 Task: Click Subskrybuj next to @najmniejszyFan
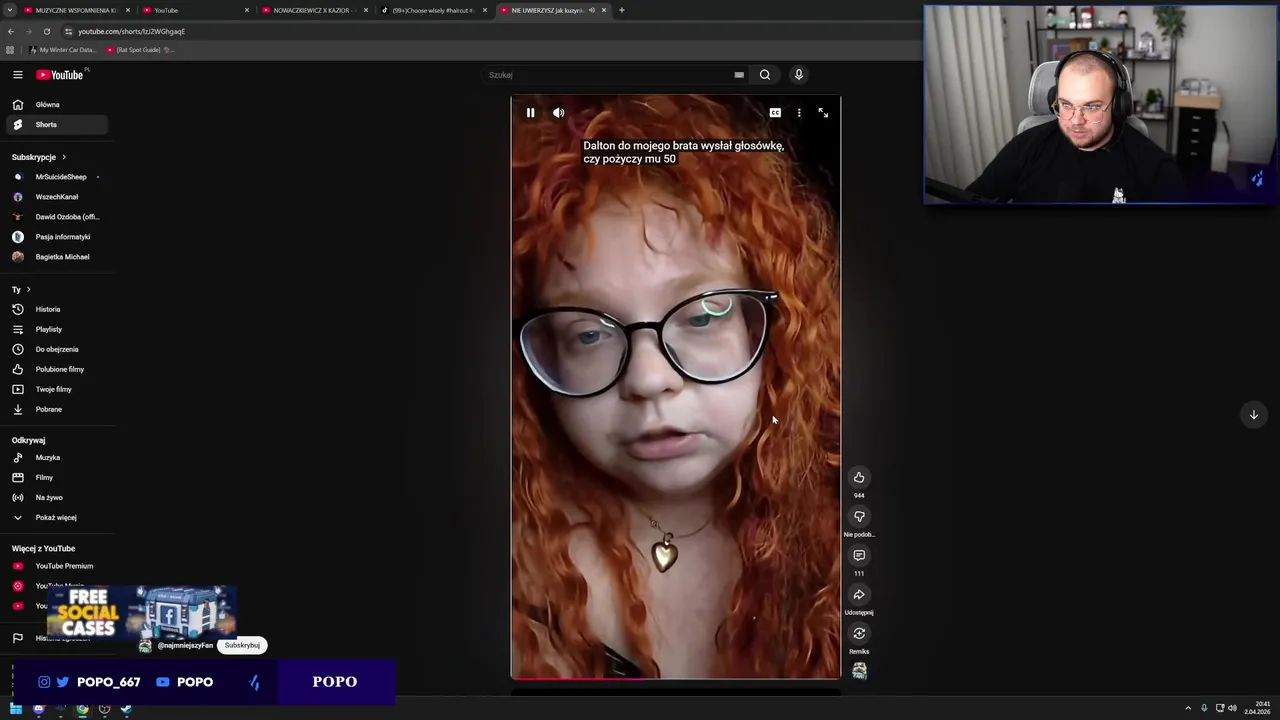[x=242, y=645]
